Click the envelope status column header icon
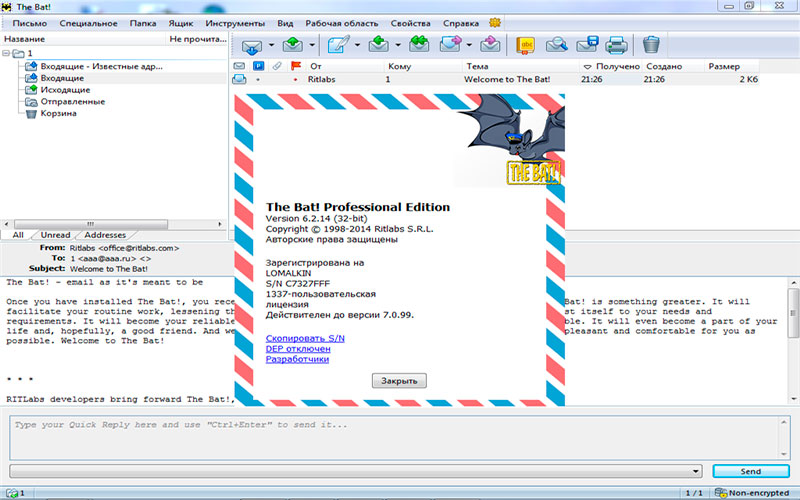The width and height of the screenshot is (800, 500). (x=239, y=66)
